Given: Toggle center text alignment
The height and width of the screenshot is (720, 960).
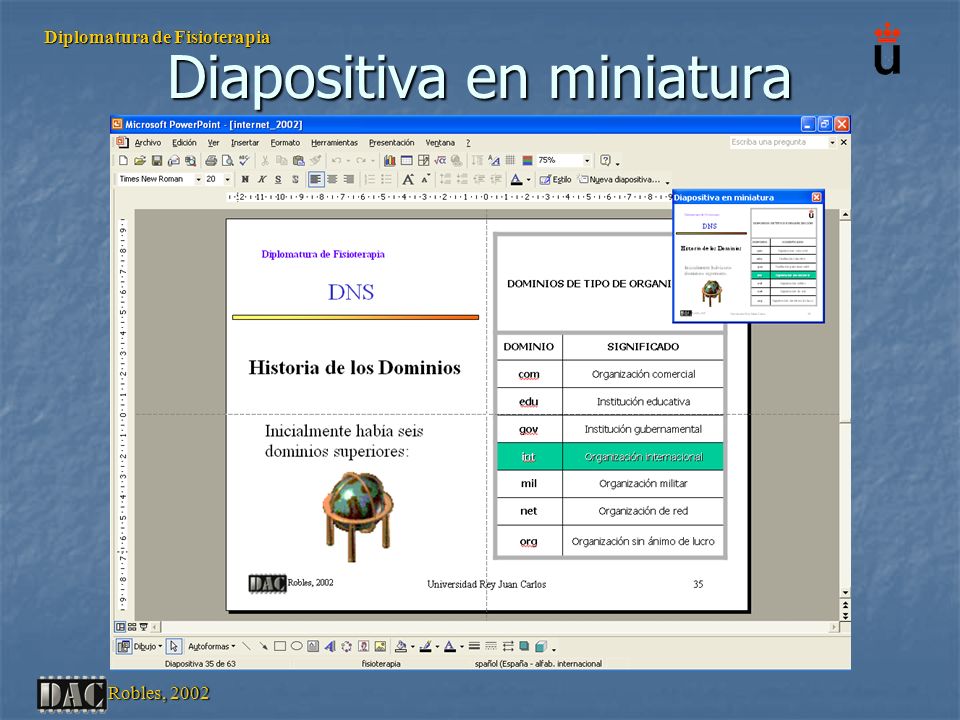Looking at the screenshot, I should (332, 179).
